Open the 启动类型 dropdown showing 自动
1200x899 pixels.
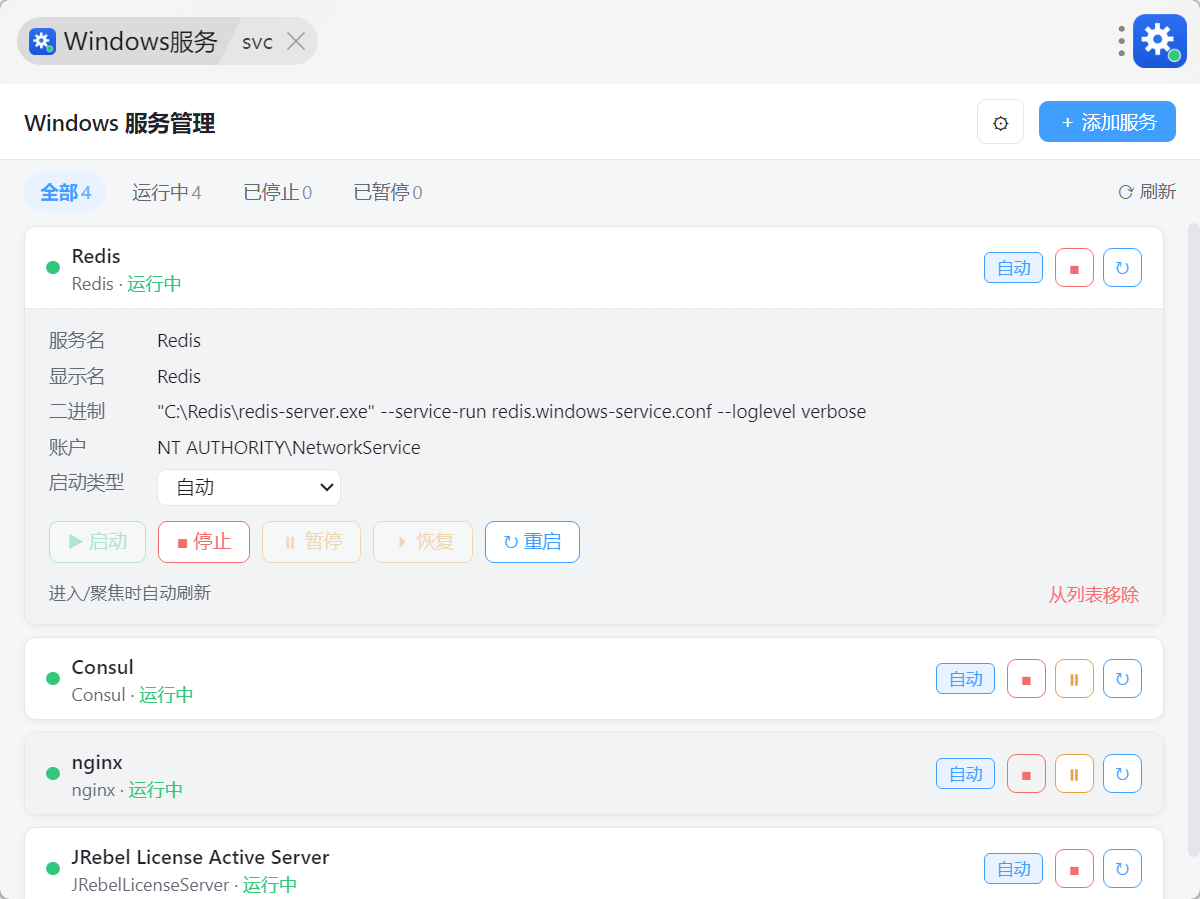click(x=249, y=488)
